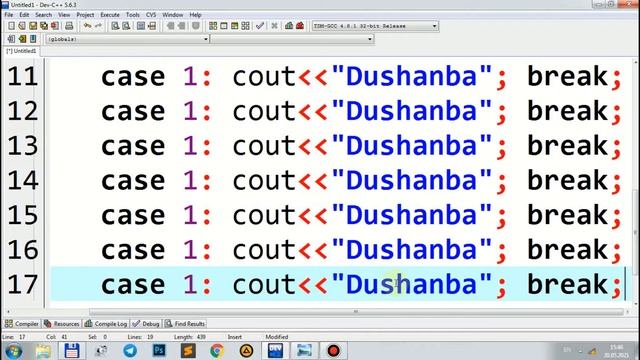Open Find with the magnifier icon

click(x=115, y=26)
